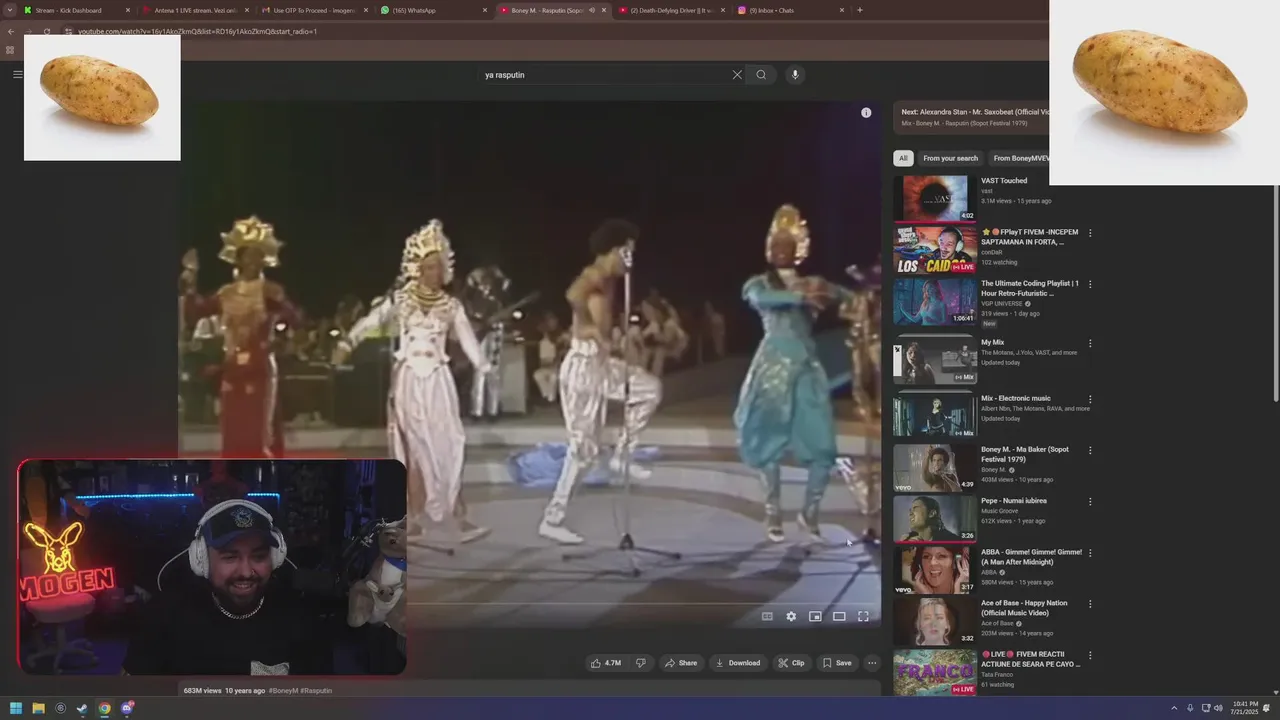Toggle the player's subtitles or chapters control
Image resolution: width=1280 pixels, height=720 pixels.
767,616
